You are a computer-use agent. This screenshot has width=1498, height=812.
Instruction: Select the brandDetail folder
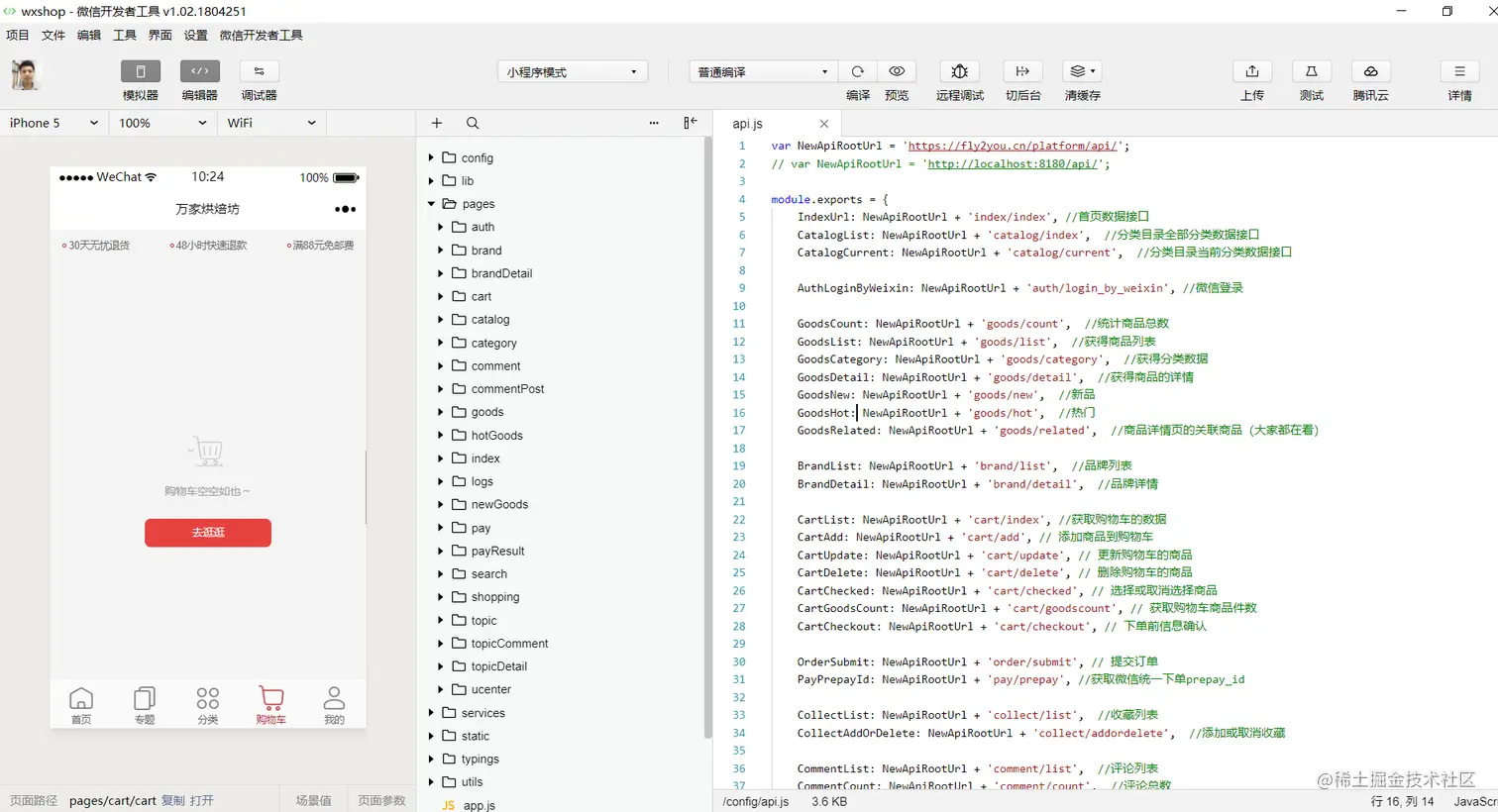click(501, 273)
